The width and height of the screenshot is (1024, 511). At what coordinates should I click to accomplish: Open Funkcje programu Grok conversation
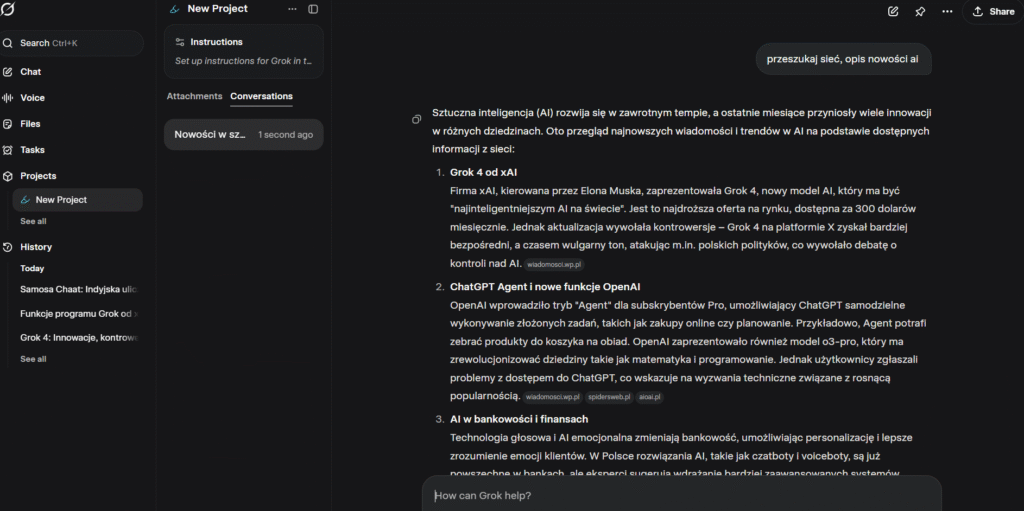tap(78, 314)
